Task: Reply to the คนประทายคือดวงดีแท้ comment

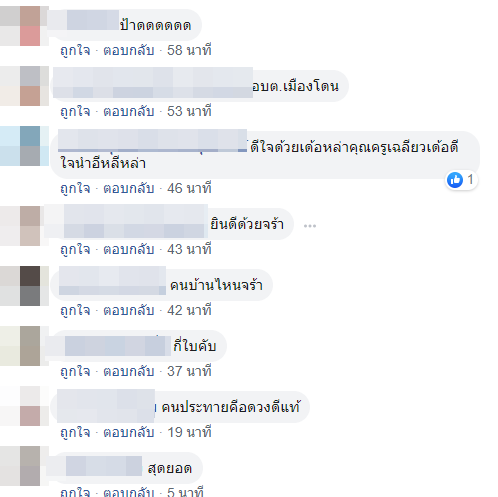Action: tap(129, 432)
